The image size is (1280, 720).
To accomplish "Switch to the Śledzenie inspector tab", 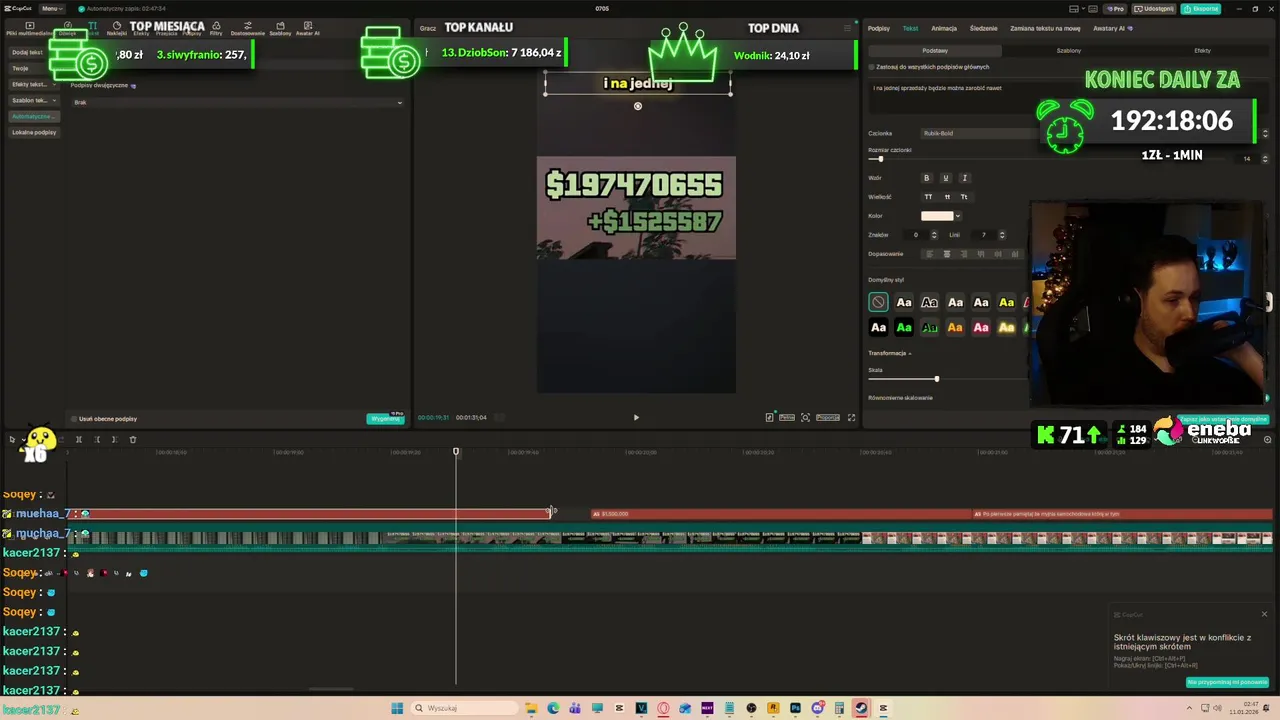I will click(x=984, y=28).
